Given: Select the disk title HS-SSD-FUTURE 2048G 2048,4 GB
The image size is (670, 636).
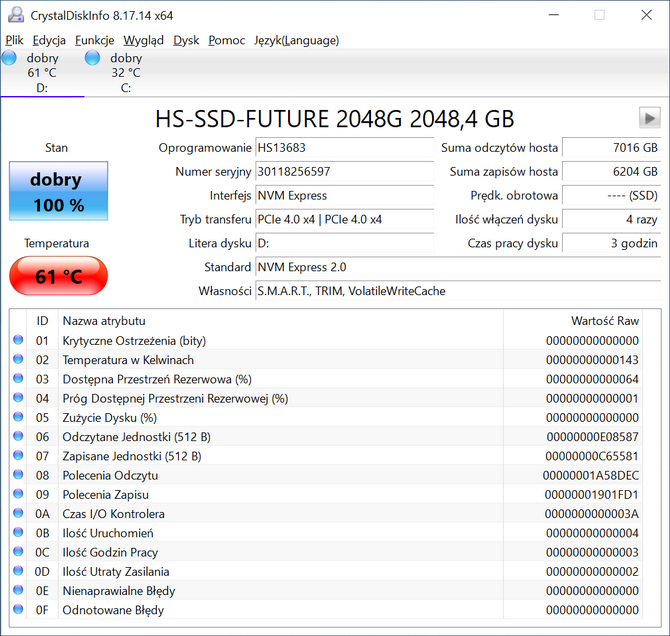Looking at the screenshot, I should click(x=335, y=119).
